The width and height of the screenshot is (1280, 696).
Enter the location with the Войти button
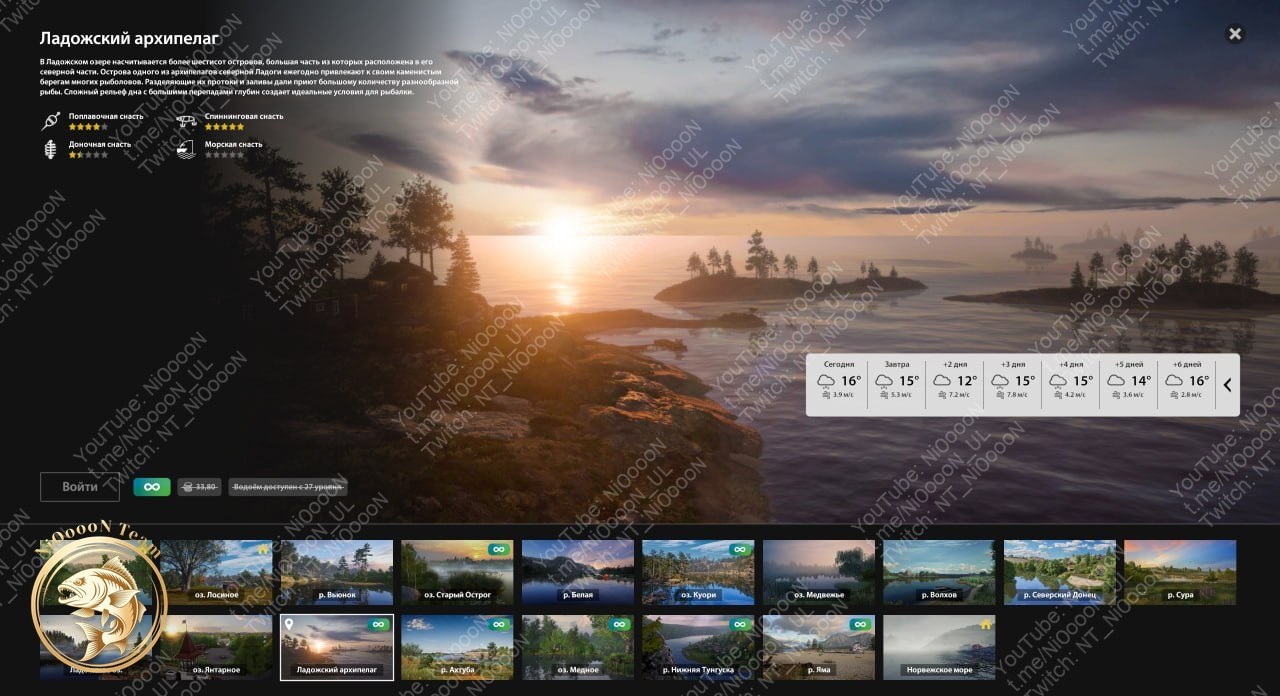tap(80, 487)
